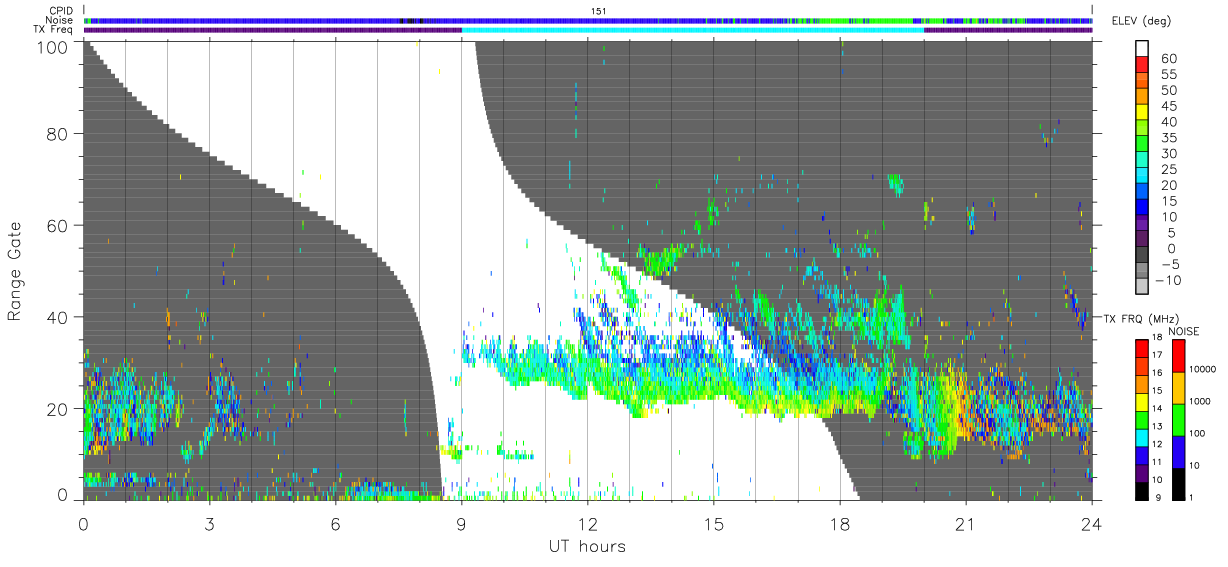Screen dimensions: 1228x567
Task: Click the '3' tick on UT hours axis
Action: 209,523
